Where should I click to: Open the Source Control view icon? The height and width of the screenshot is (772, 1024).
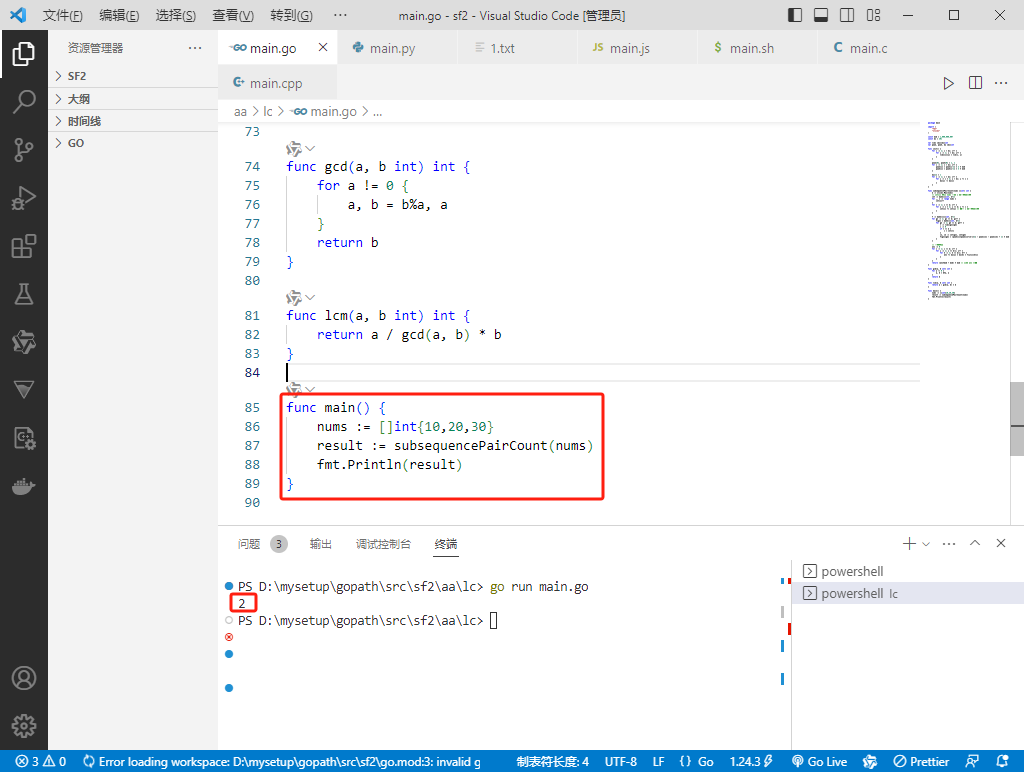point(24,150)
